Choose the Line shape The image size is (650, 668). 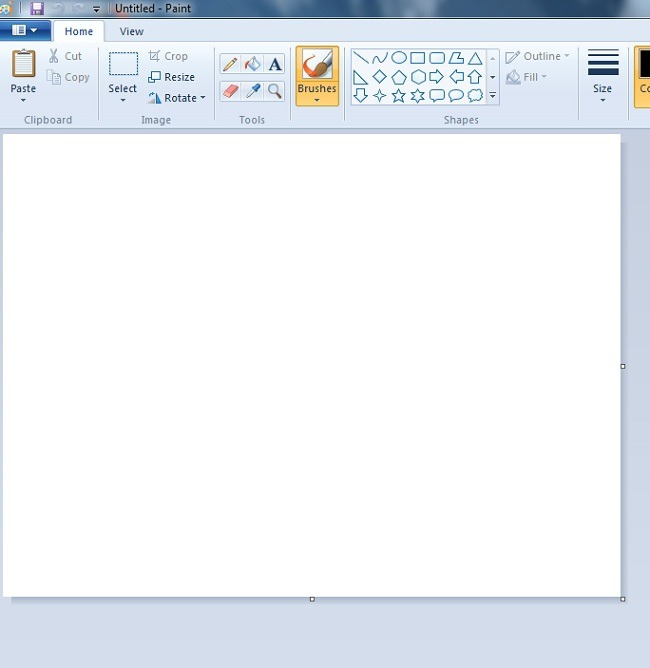point(361,58)
